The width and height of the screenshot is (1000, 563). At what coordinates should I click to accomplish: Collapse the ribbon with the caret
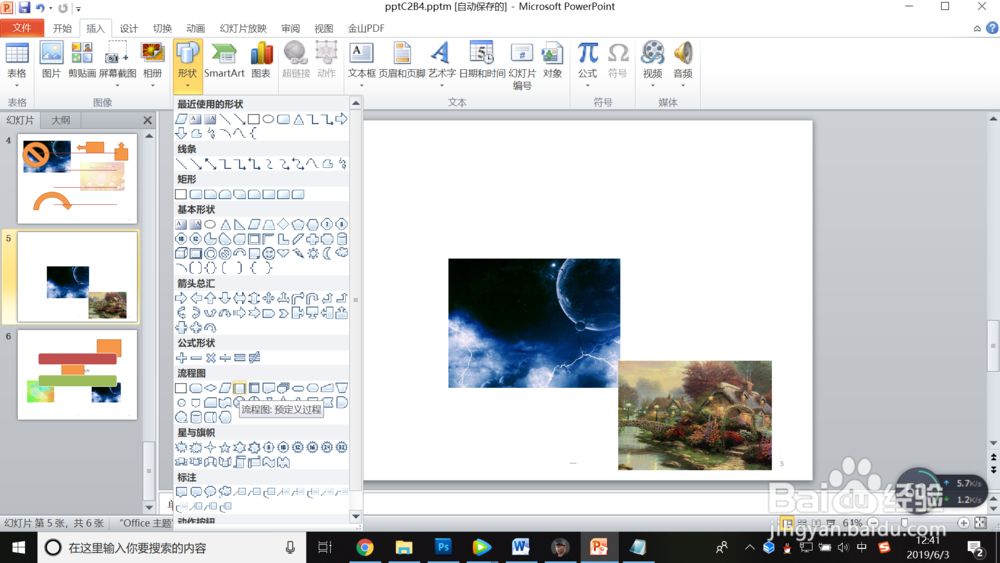pyautogui.click(x=977, y=28)
